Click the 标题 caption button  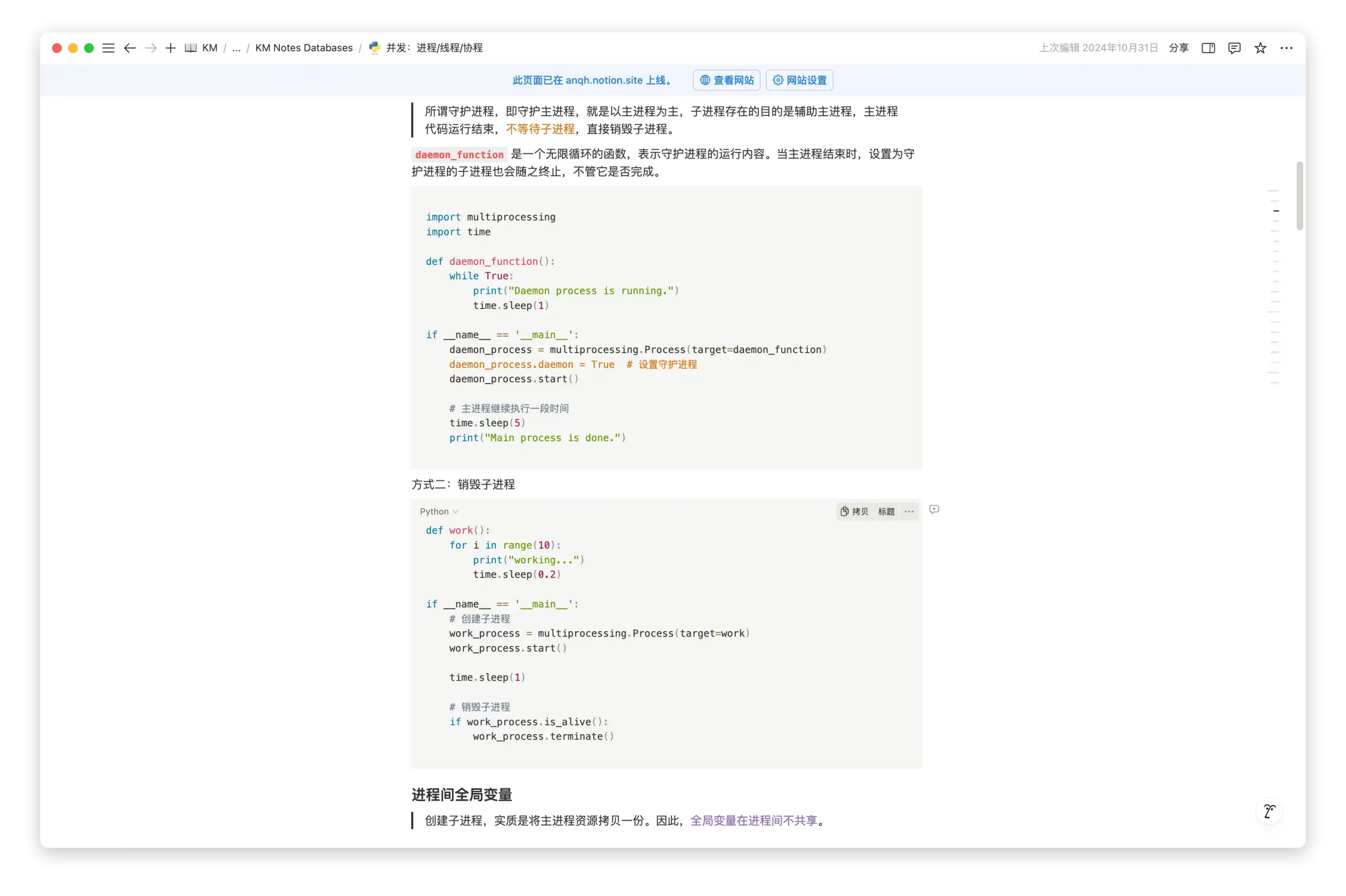(886, 511)
